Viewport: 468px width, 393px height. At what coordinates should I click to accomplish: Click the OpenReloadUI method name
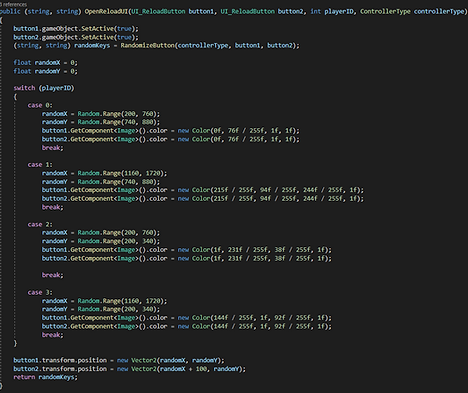click(106, 11)
